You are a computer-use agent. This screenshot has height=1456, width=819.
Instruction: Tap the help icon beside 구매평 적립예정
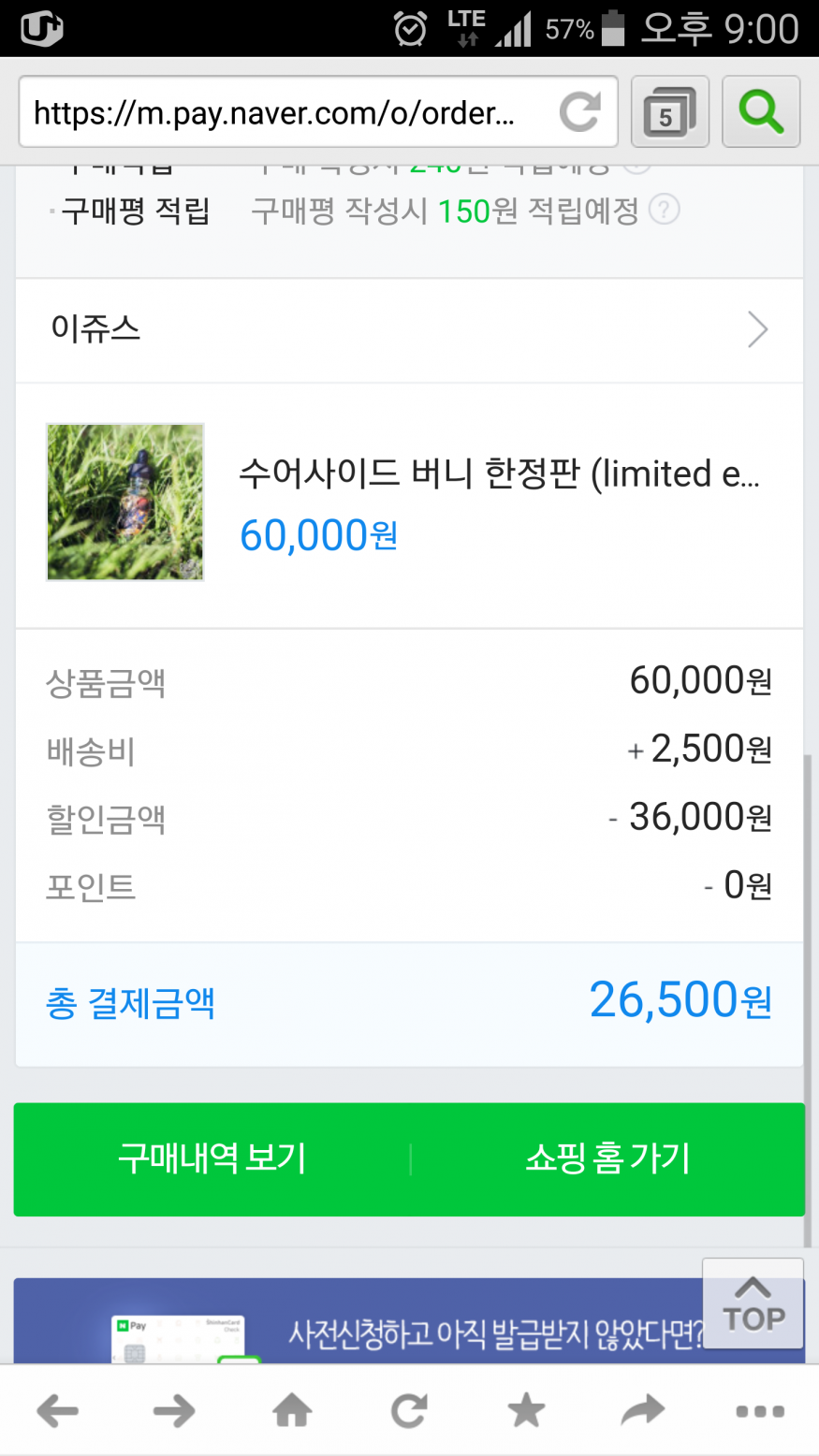(x=664, y=210)
